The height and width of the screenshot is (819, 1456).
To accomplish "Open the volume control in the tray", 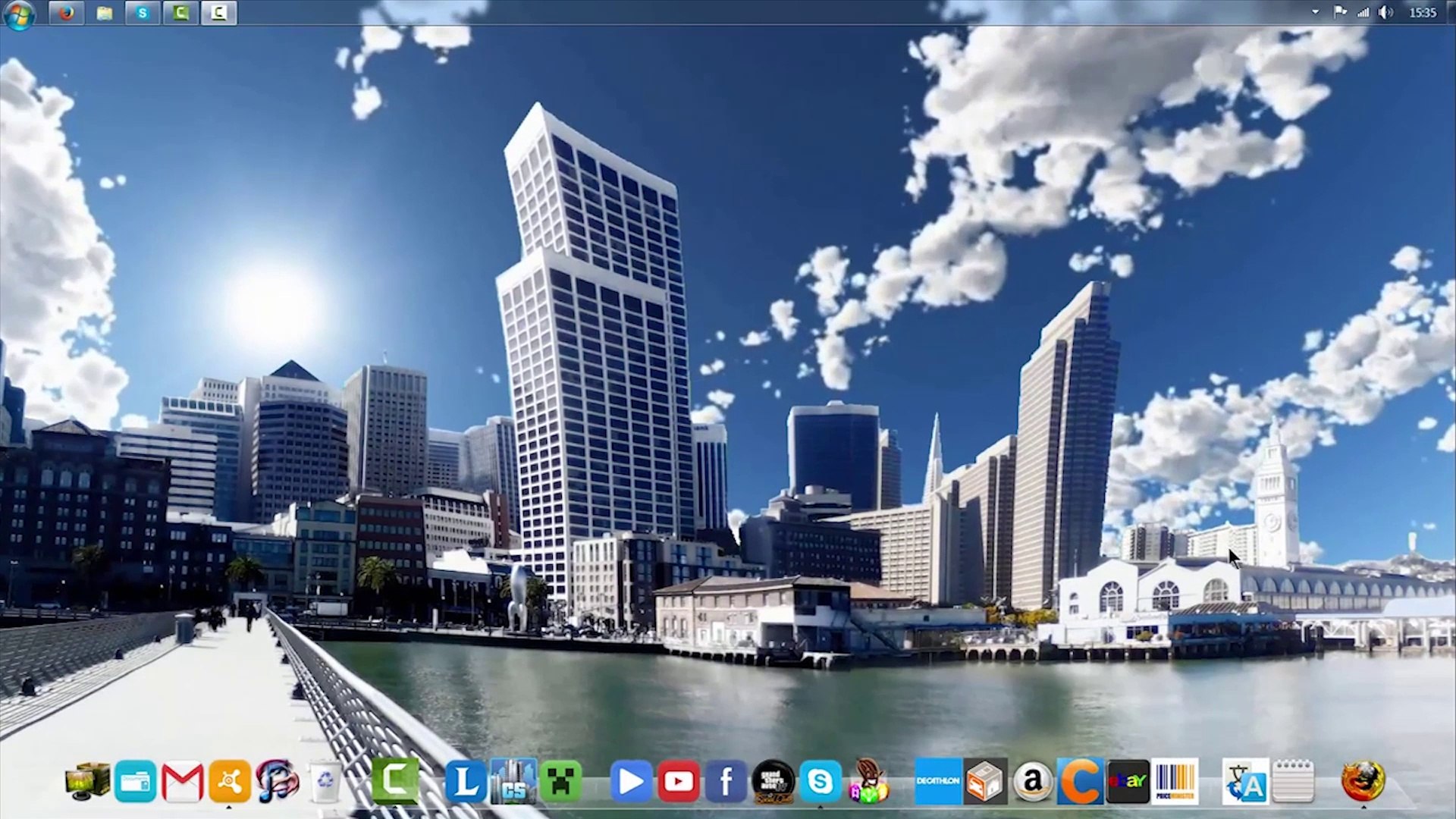I will [x=1385, y=12].
